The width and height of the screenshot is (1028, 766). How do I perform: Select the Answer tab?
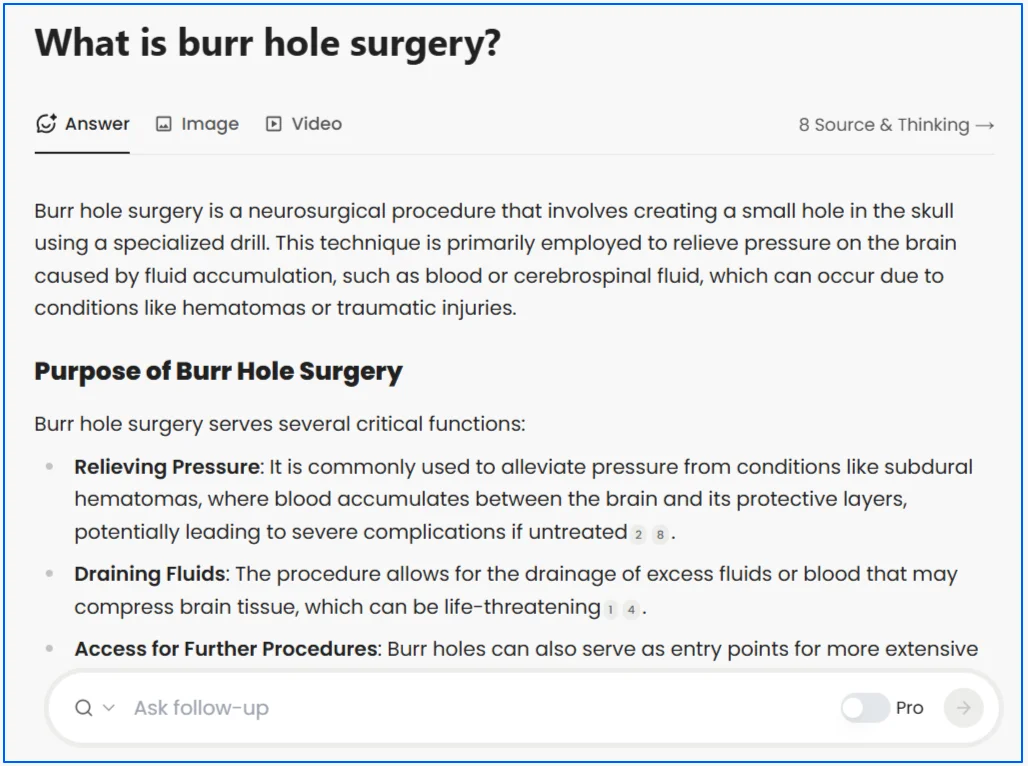coord(82,124)
